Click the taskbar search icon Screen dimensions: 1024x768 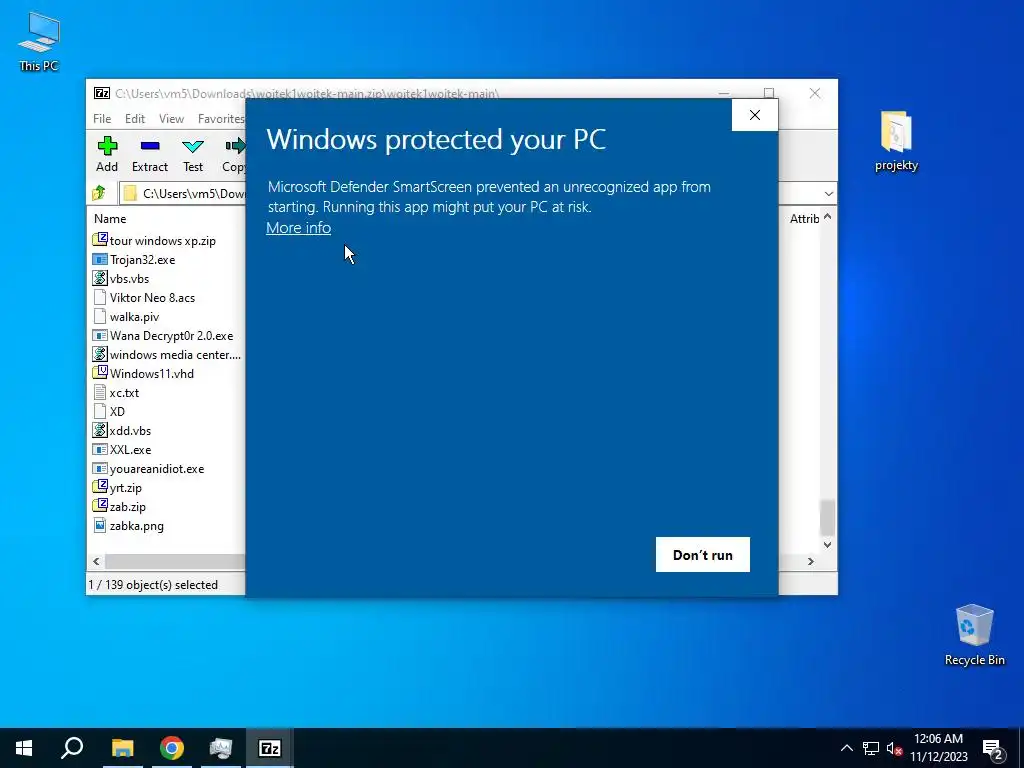72,748
